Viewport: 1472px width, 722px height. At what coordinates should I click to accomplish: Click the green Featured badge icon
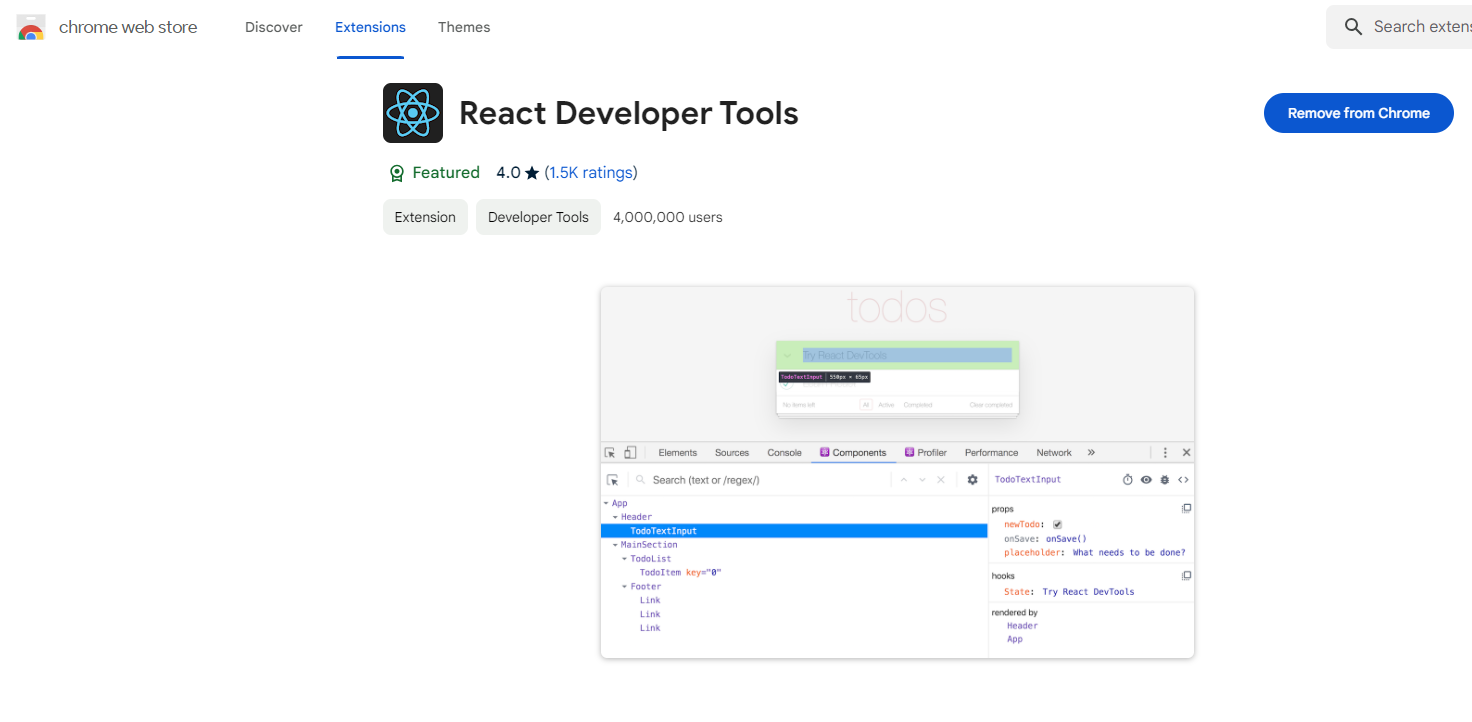tap(397, 173)
